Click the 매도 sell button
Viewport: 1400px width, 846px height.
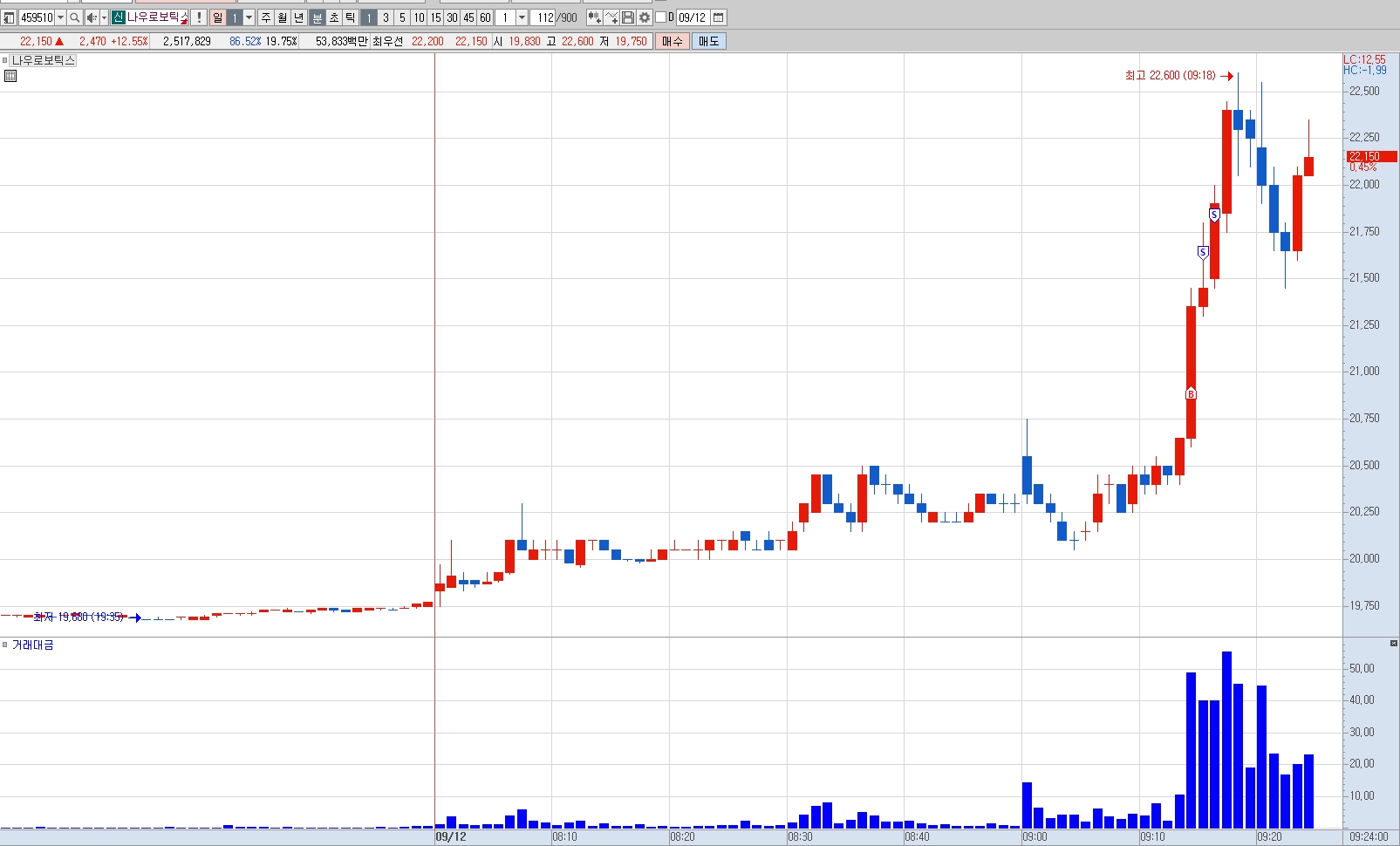tap(709, 41)
